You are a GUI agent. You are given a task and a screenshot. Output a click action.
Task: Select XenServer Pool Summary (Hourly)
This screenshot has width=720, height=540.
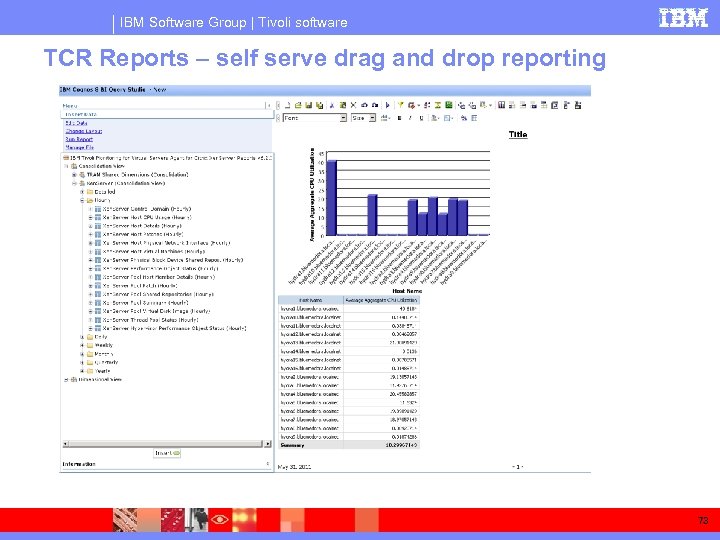146,303
